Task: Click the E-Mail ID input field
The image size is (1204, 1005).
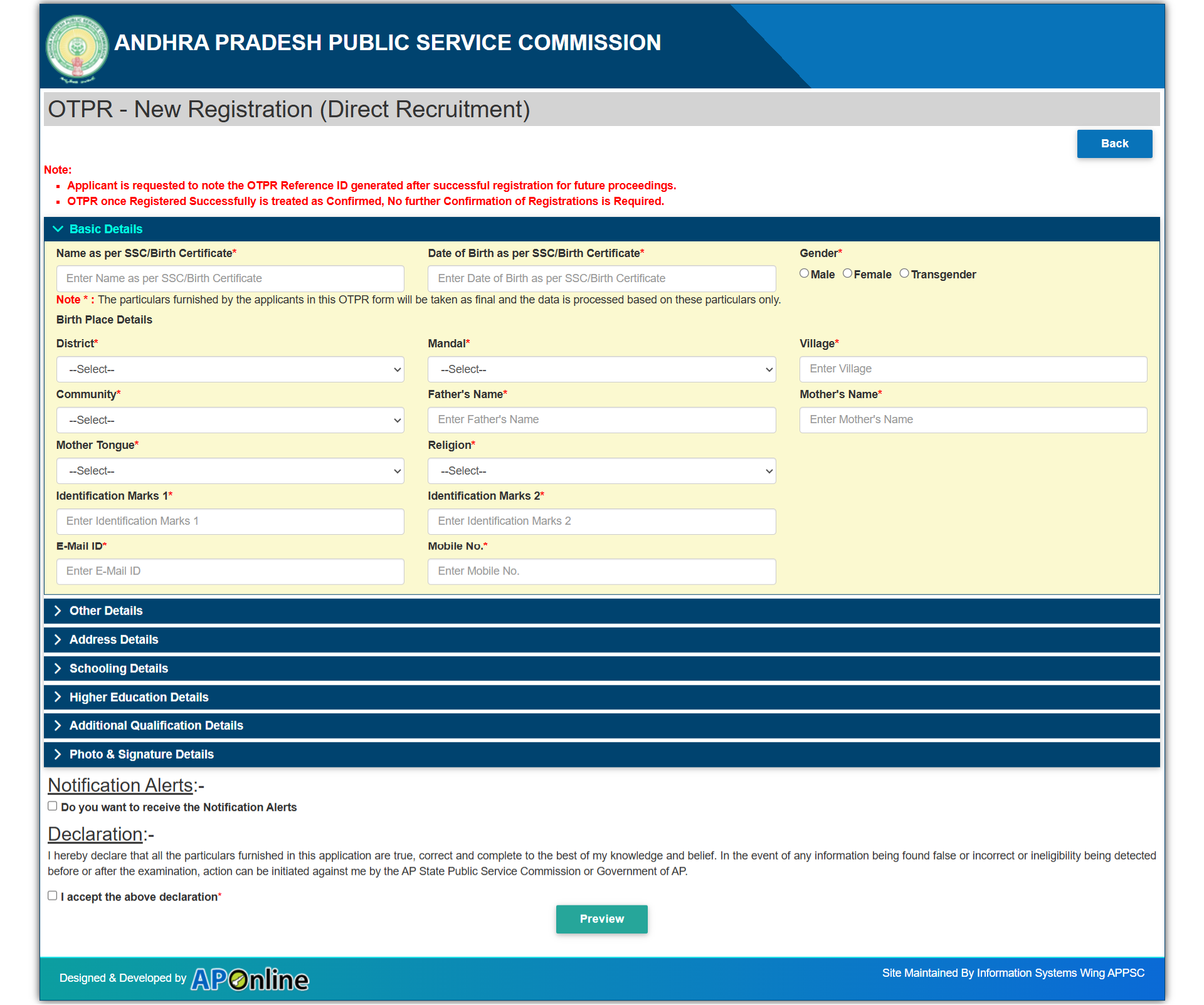Action: click(x=230, y=571)
